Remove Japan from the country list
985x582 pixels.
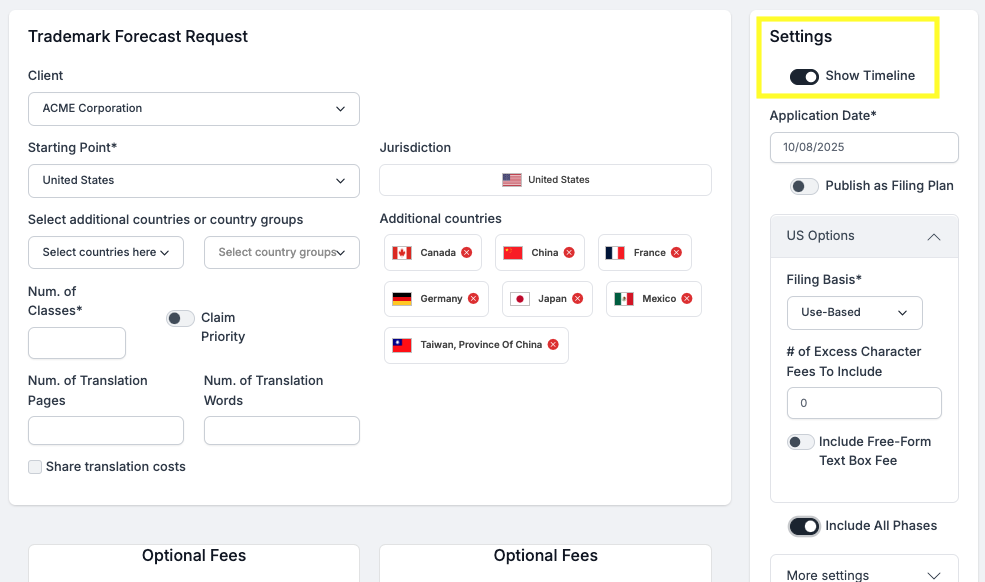[x=577, y=299]
